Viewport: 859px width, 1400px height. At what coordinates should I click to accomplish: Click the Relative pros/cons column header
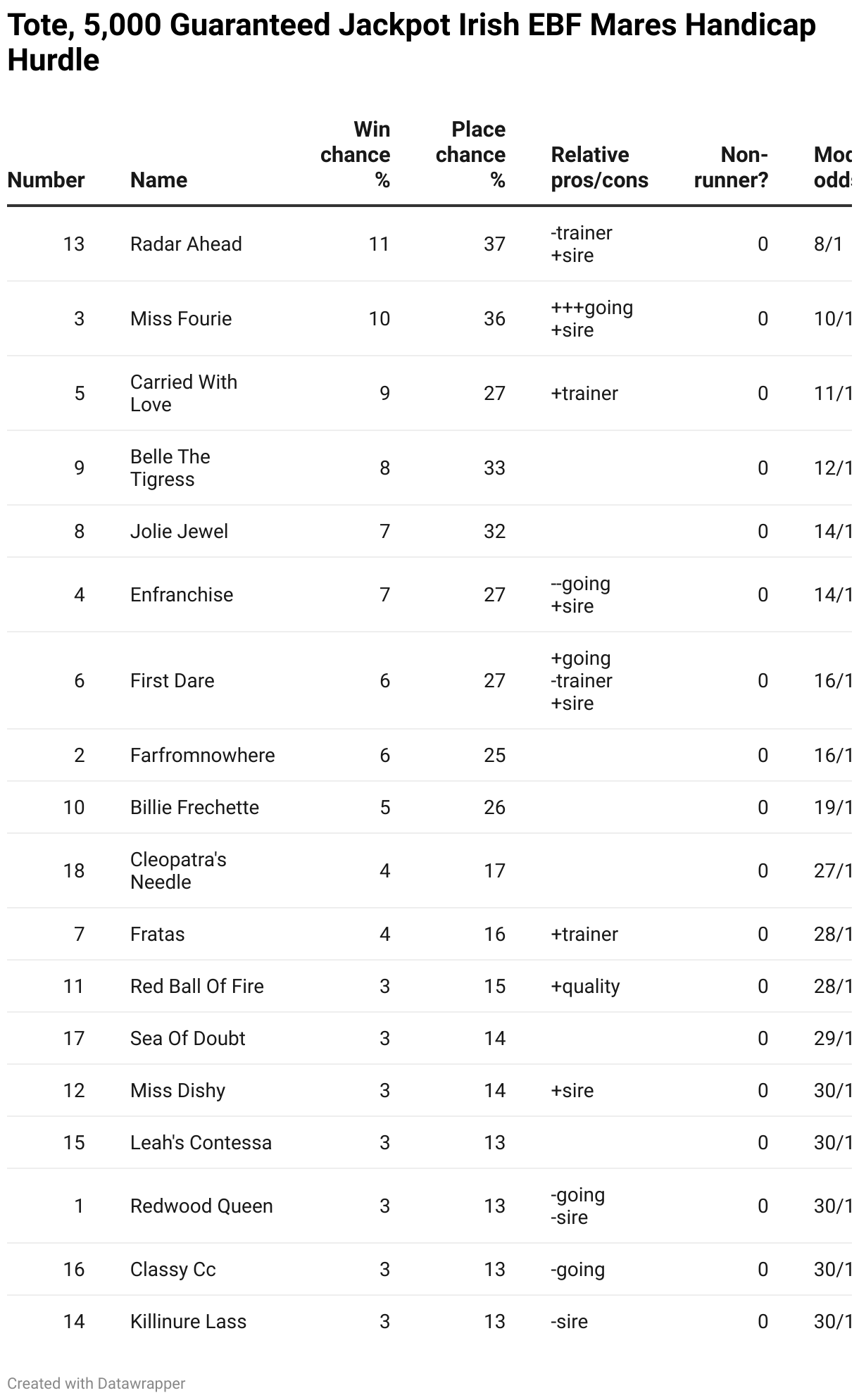point(599,168)
